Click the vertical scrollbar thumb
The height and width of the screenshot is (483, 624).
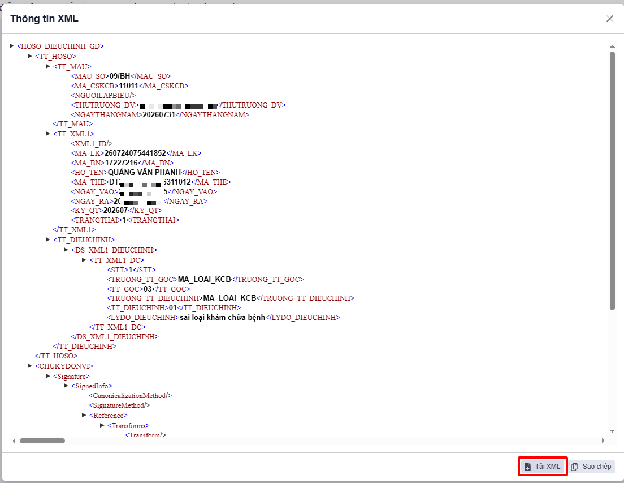(612, 181)
